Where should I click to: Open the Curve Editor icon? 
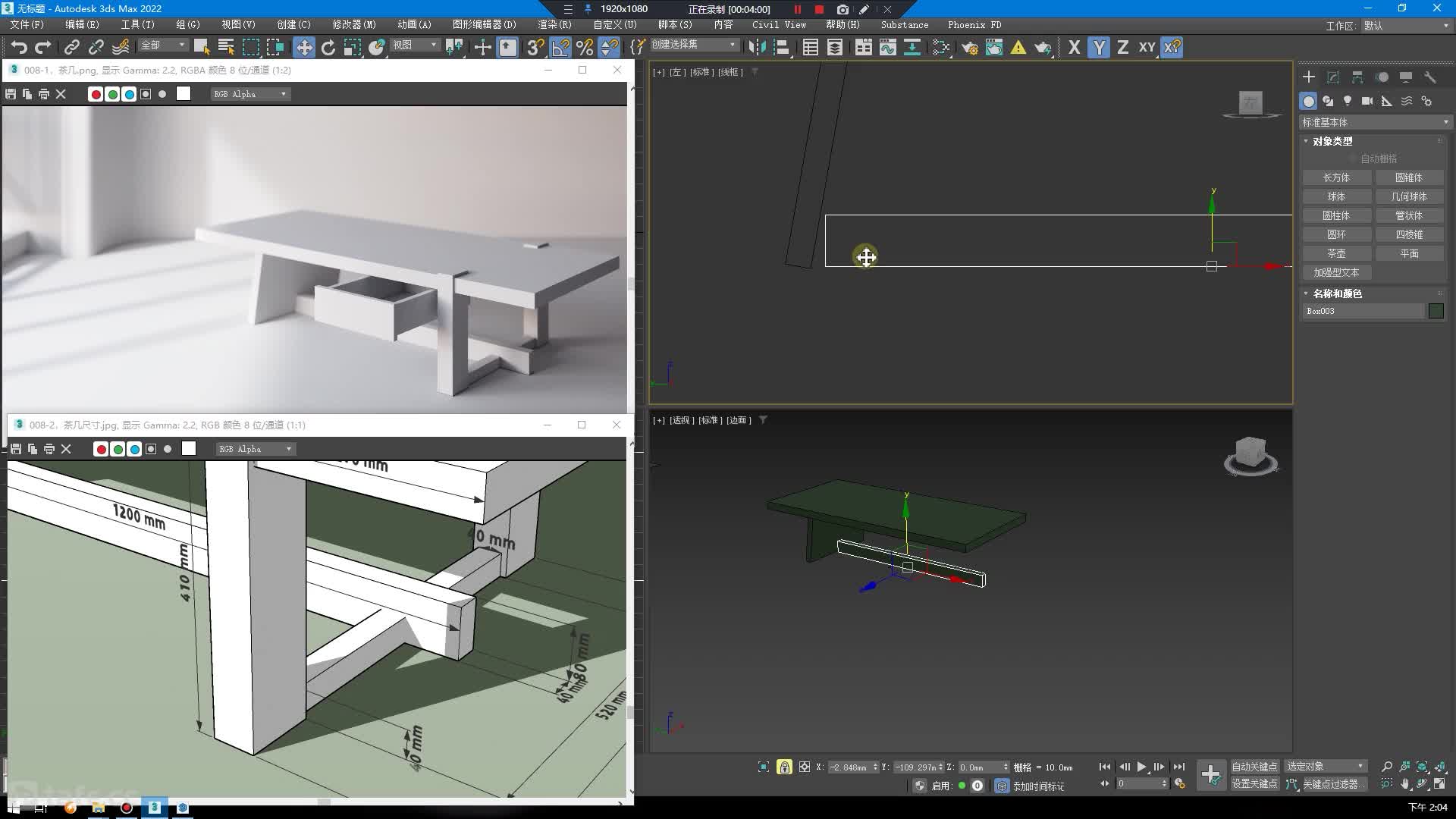pyautogui.click(x=887, y=47)
